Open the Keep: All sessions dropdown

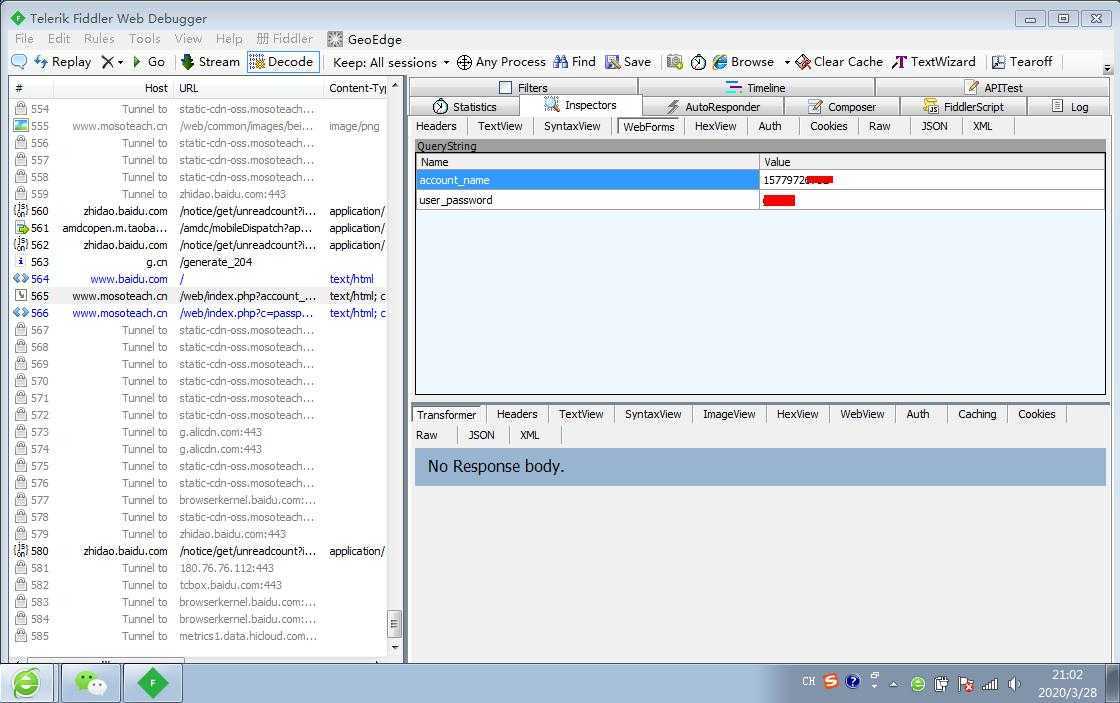[x=391, y=63]
